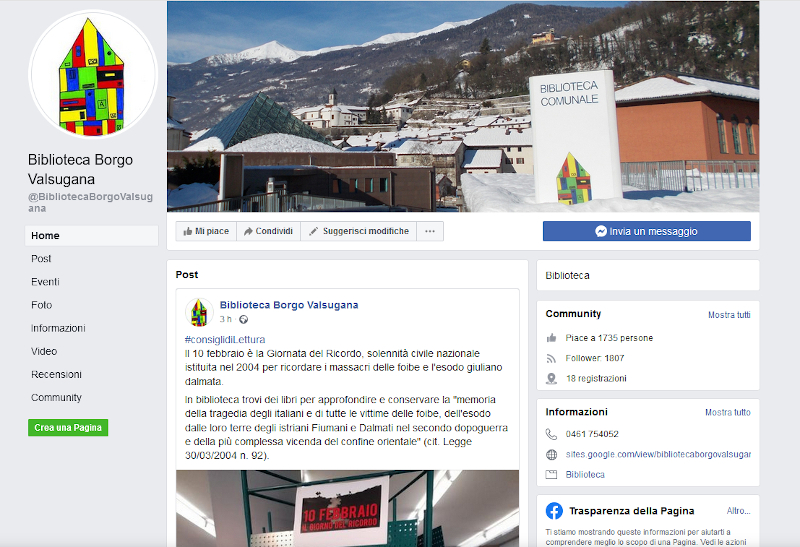Click Invia un messaggio Messenger button
800x547 pixels.
click(x=646, y=231)
